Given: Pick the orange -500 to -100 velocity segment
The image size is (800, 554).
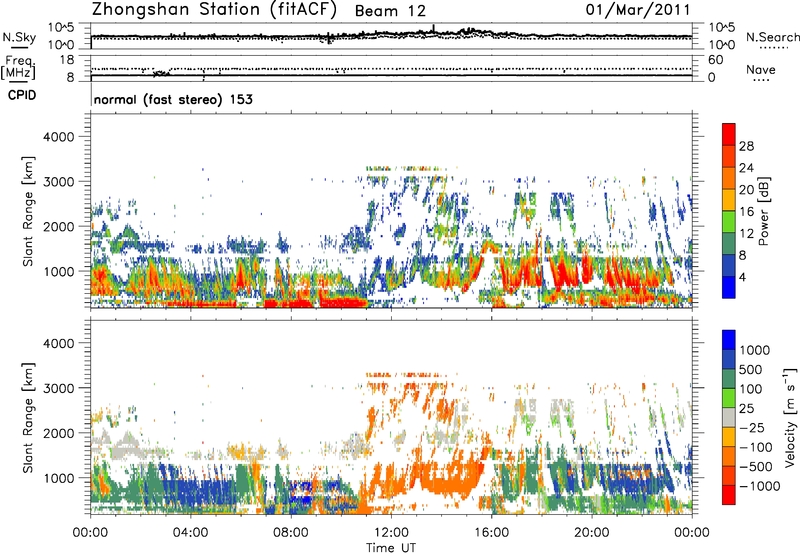Looking at the screenshot, I should [729, 456].
